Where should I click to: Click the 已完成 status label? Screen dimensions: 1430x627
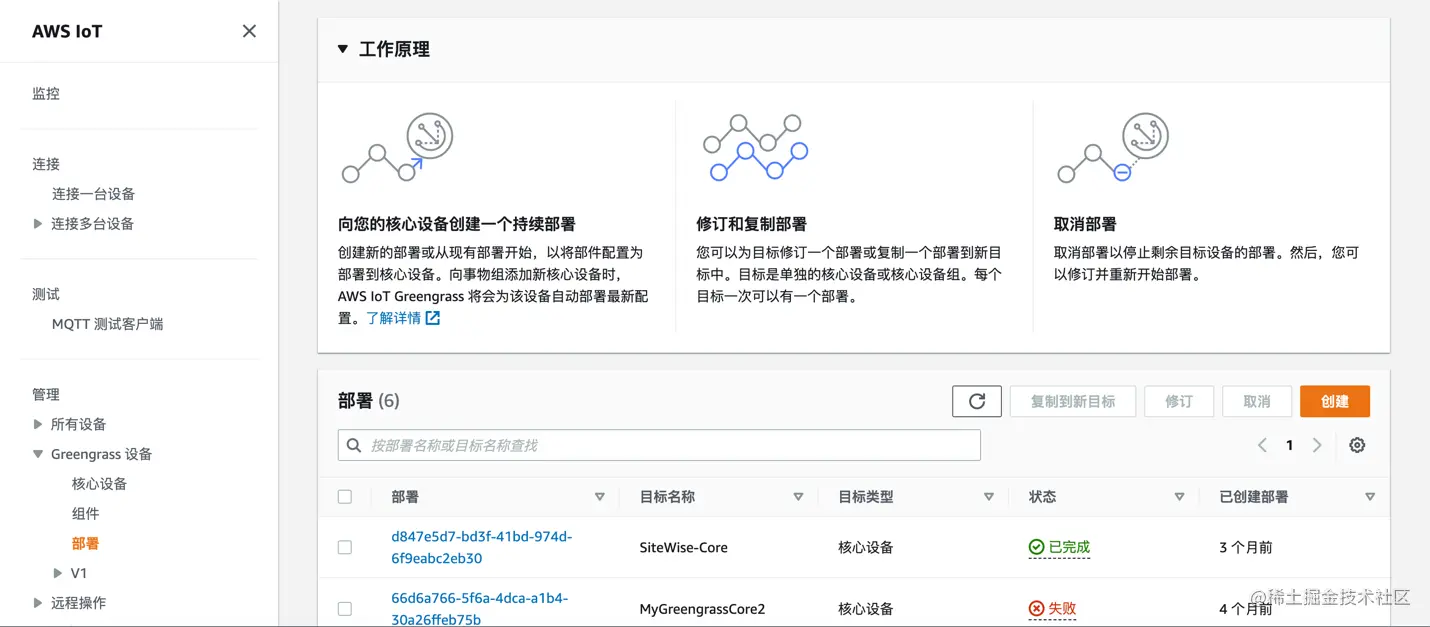(1069, 547)
